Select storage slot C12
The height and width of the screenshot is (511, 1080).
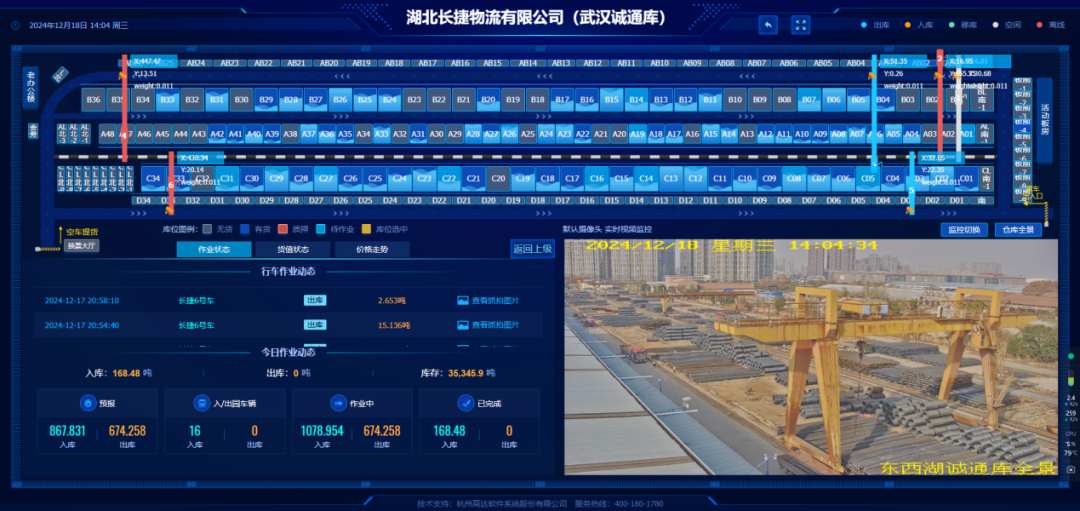tap(695, 178)
